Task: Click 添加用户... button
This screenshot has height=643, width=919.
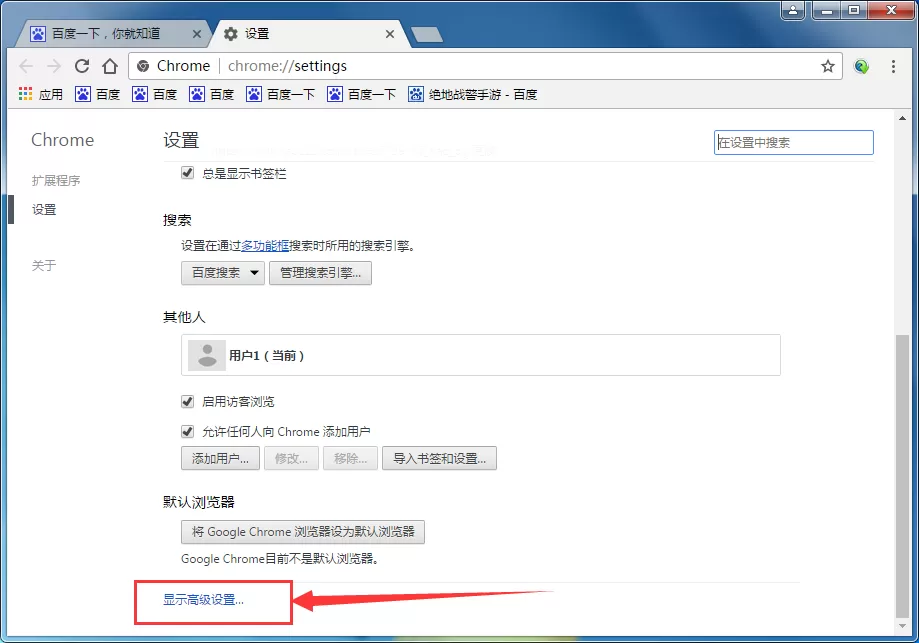Action: [x=220, y=458]
